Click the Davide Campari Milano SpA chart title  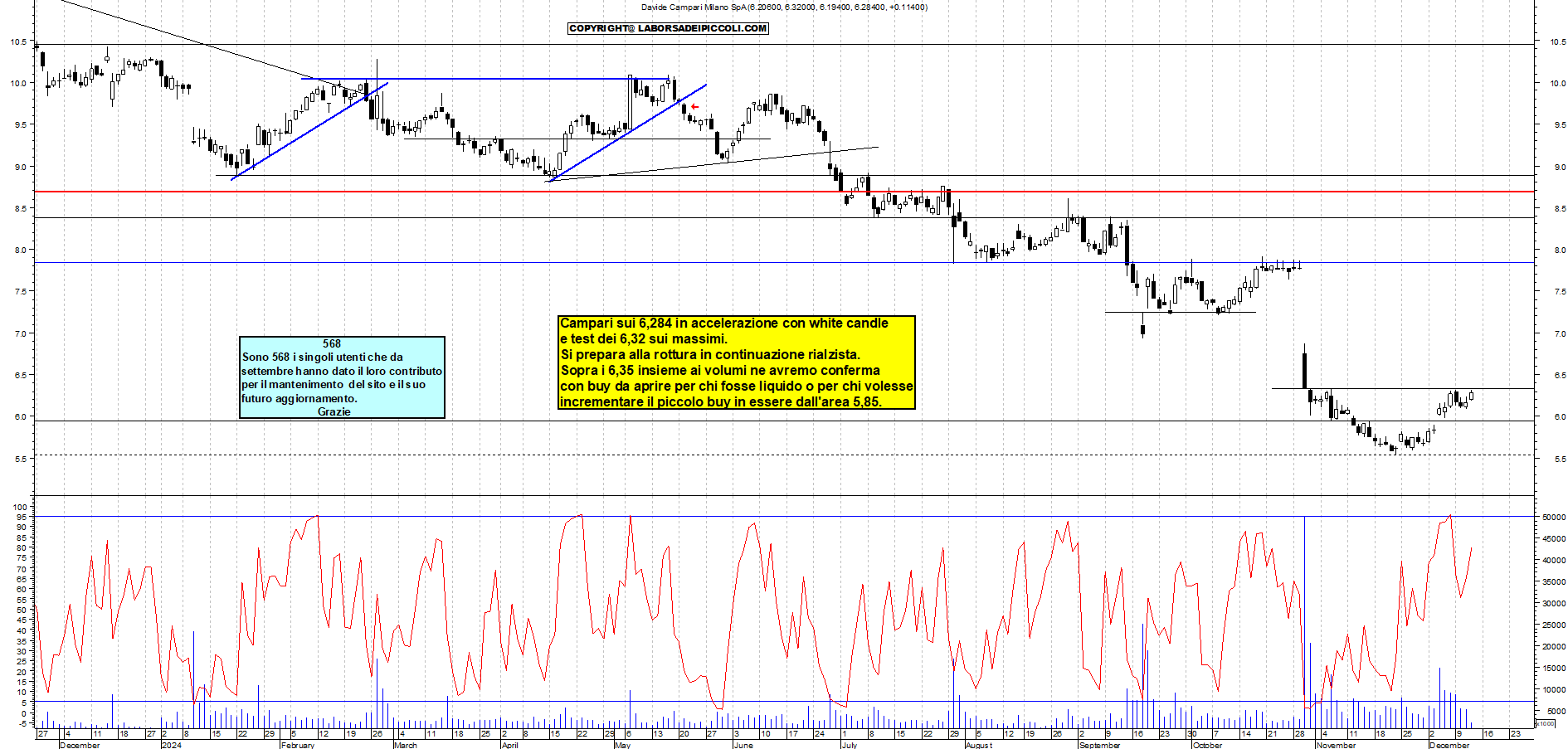784,7
